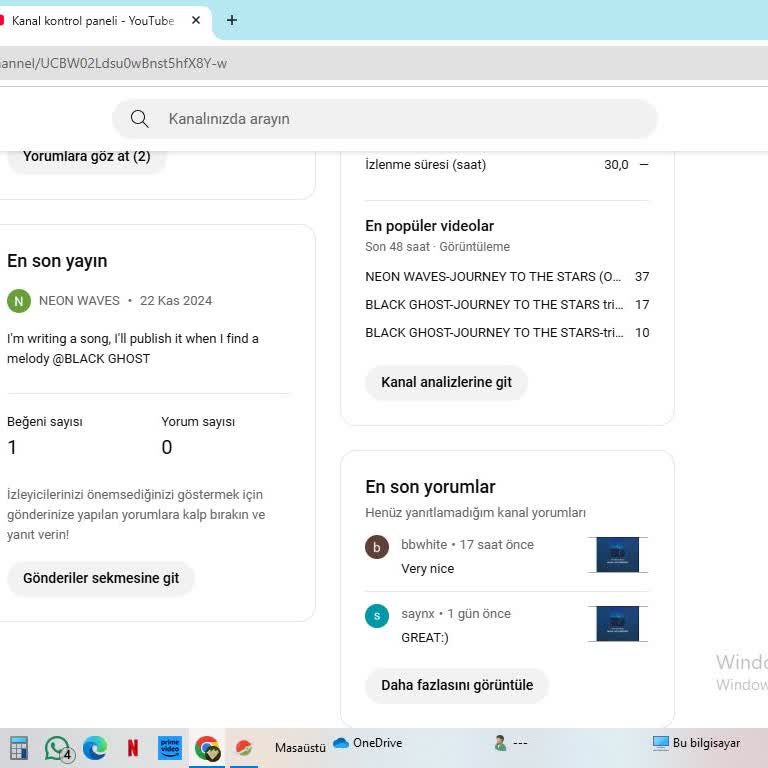Click Daha fazlasını görüntüle button
768x768 pixels.
point(457,685)
